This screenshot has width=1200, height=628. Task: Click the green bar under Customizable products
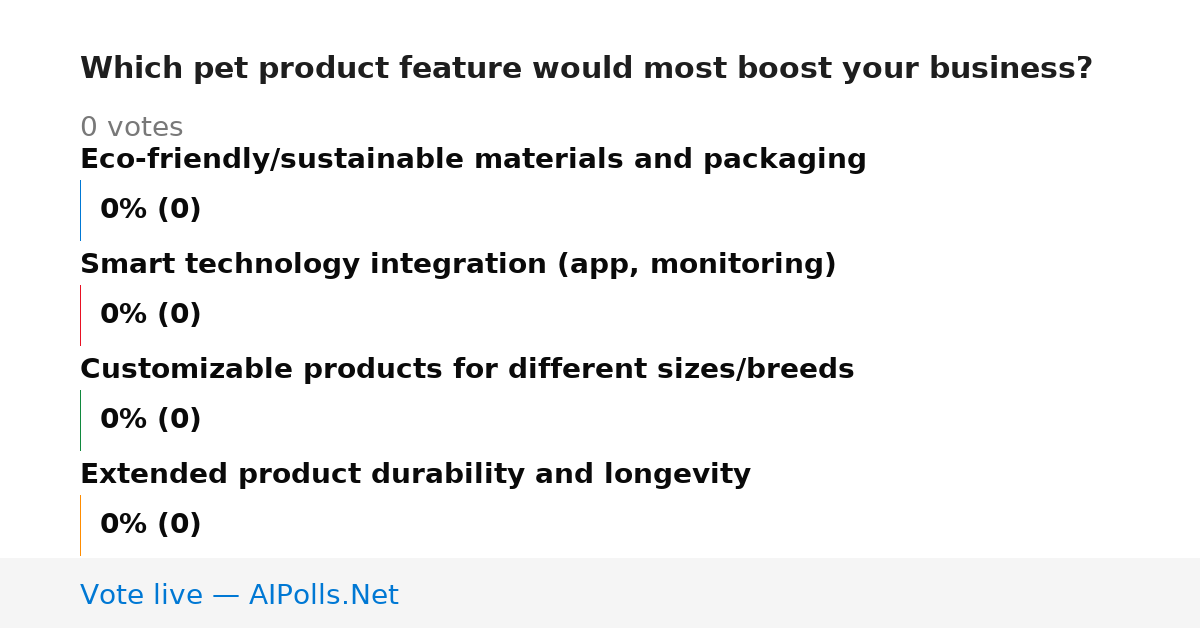80,420
